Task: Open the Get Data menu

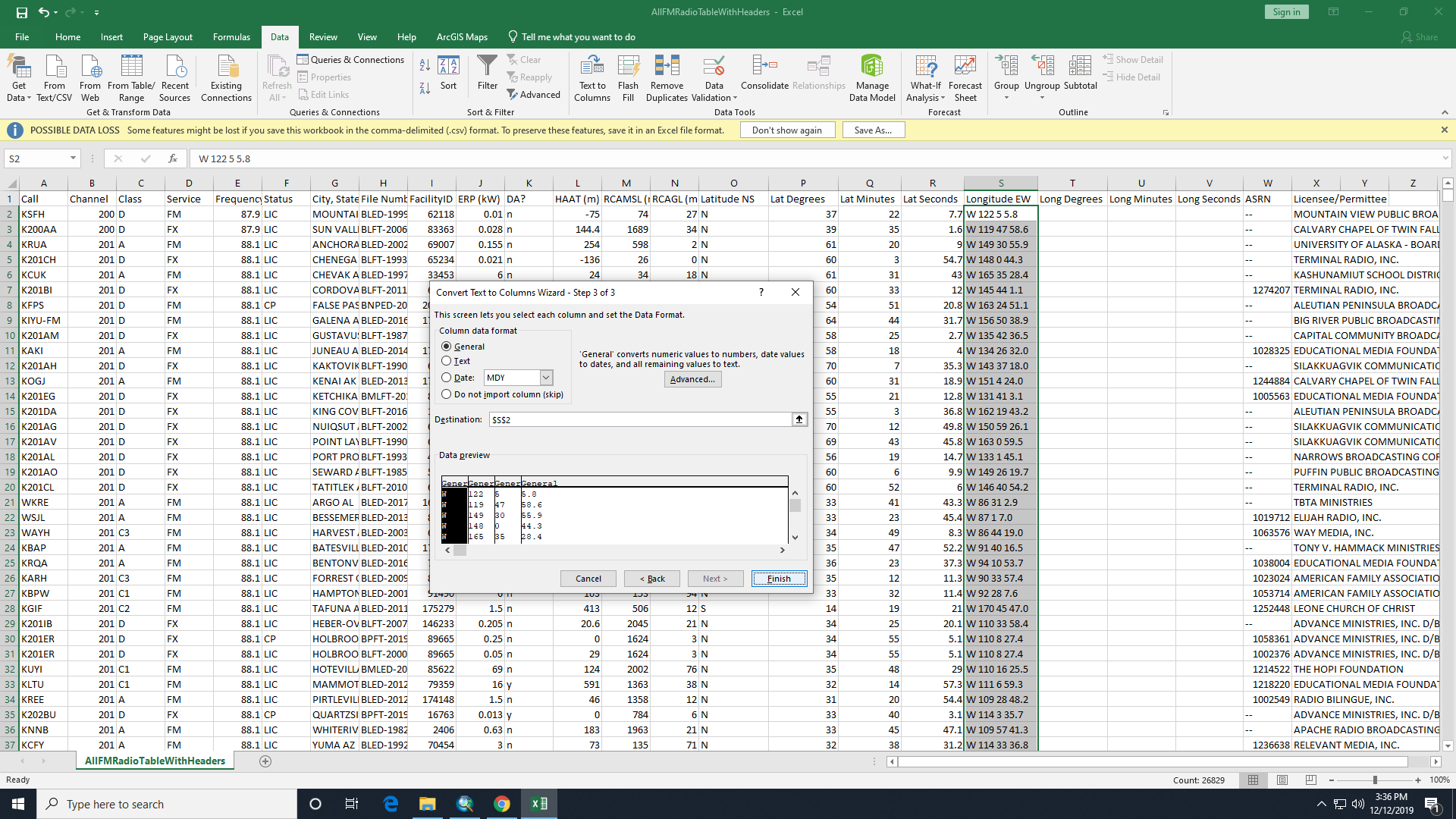Action: click(x=19, y=78)
